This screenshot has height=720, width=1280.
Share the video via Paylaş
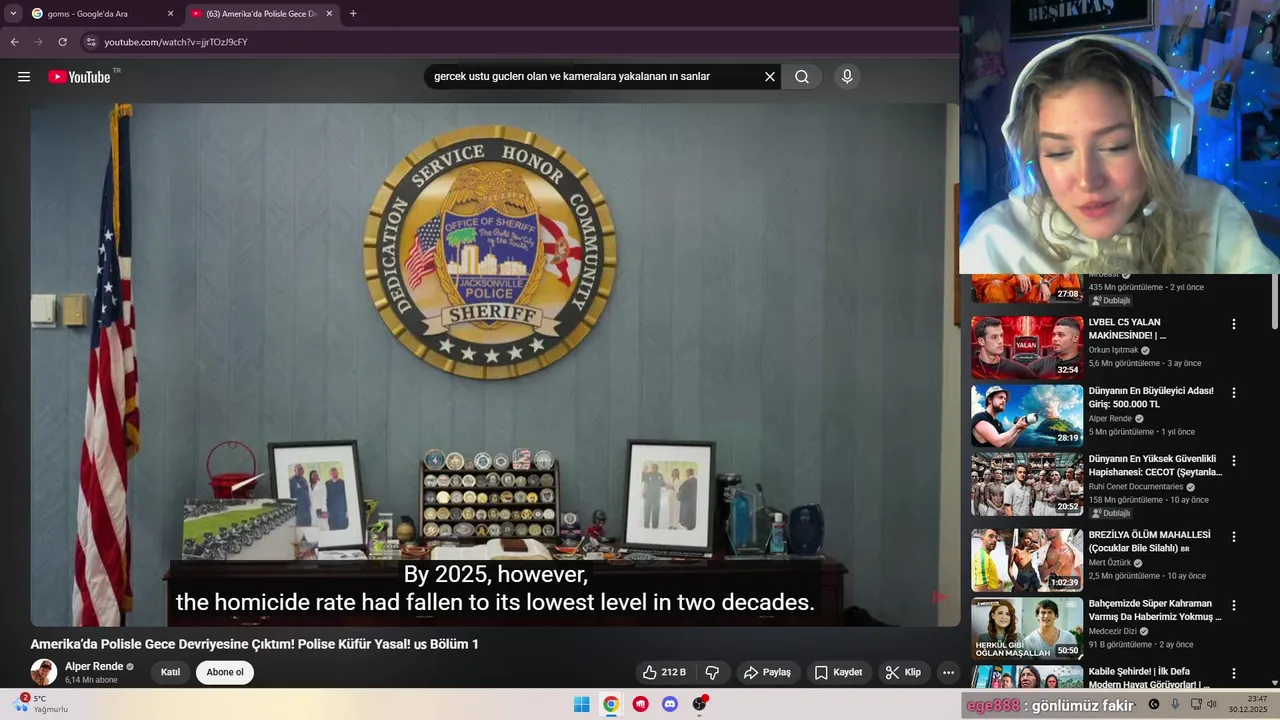(x=767, y=673)
